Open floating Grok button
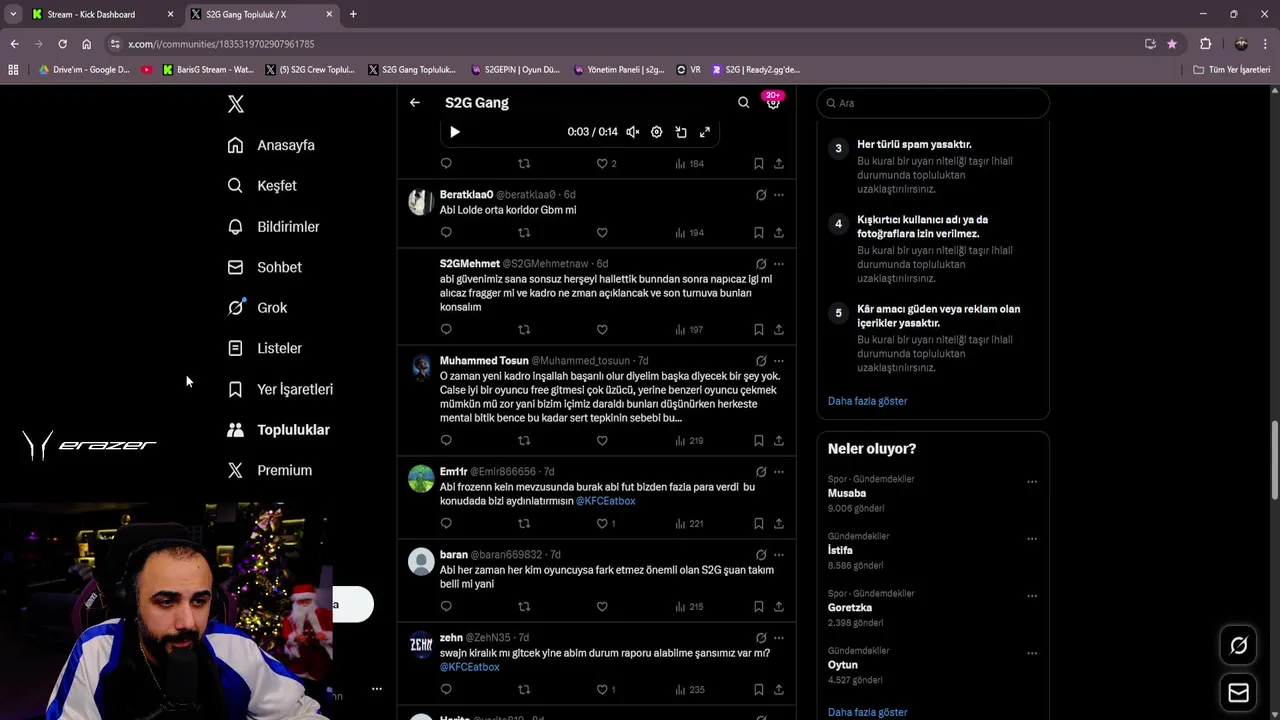The height and width of the screenshot is (720, 1280). pyautogui.click(x=1239, y=646)
